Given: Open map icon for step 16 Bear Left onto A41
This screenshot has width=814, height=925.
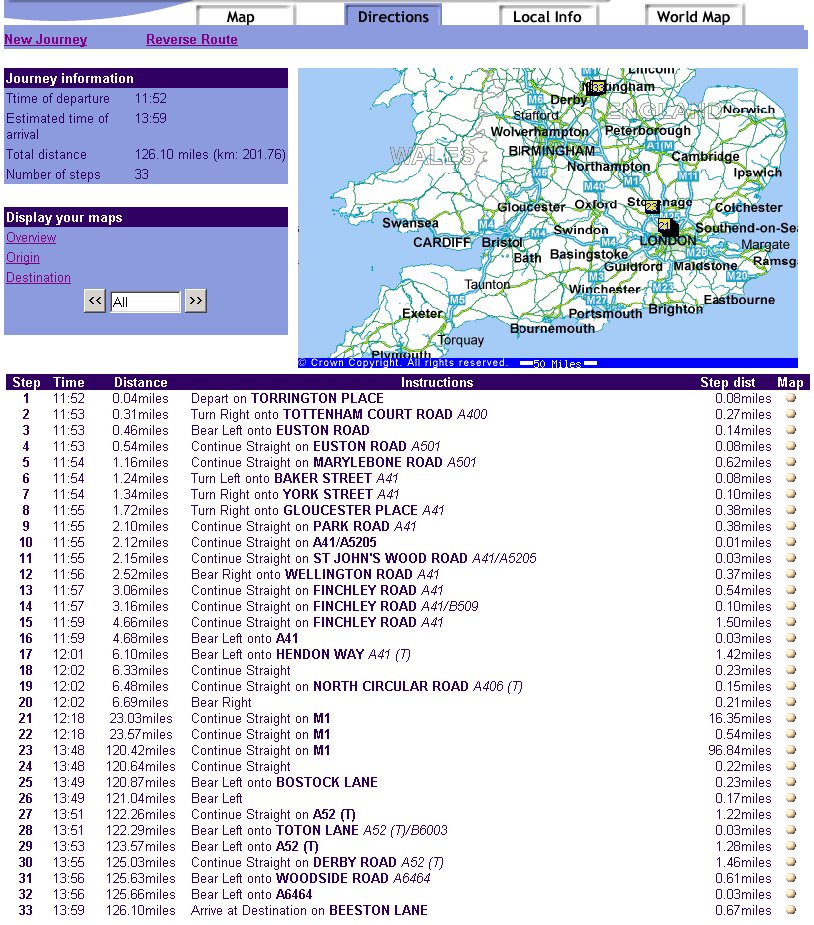Looking at the screenshot, I should (x=790, y=638).
